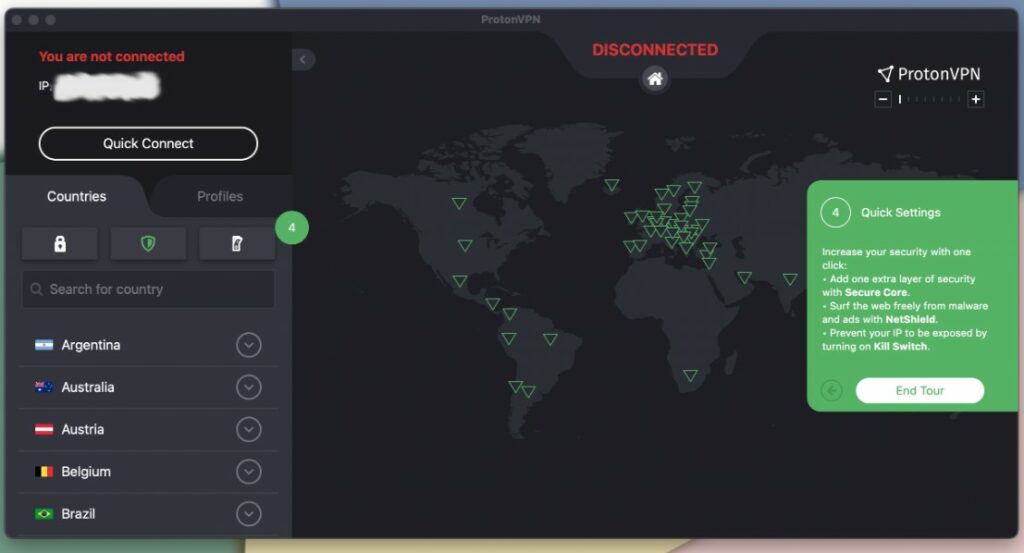
Task: Collapse the sidebar with the left chevron
Action: [303, 59]
